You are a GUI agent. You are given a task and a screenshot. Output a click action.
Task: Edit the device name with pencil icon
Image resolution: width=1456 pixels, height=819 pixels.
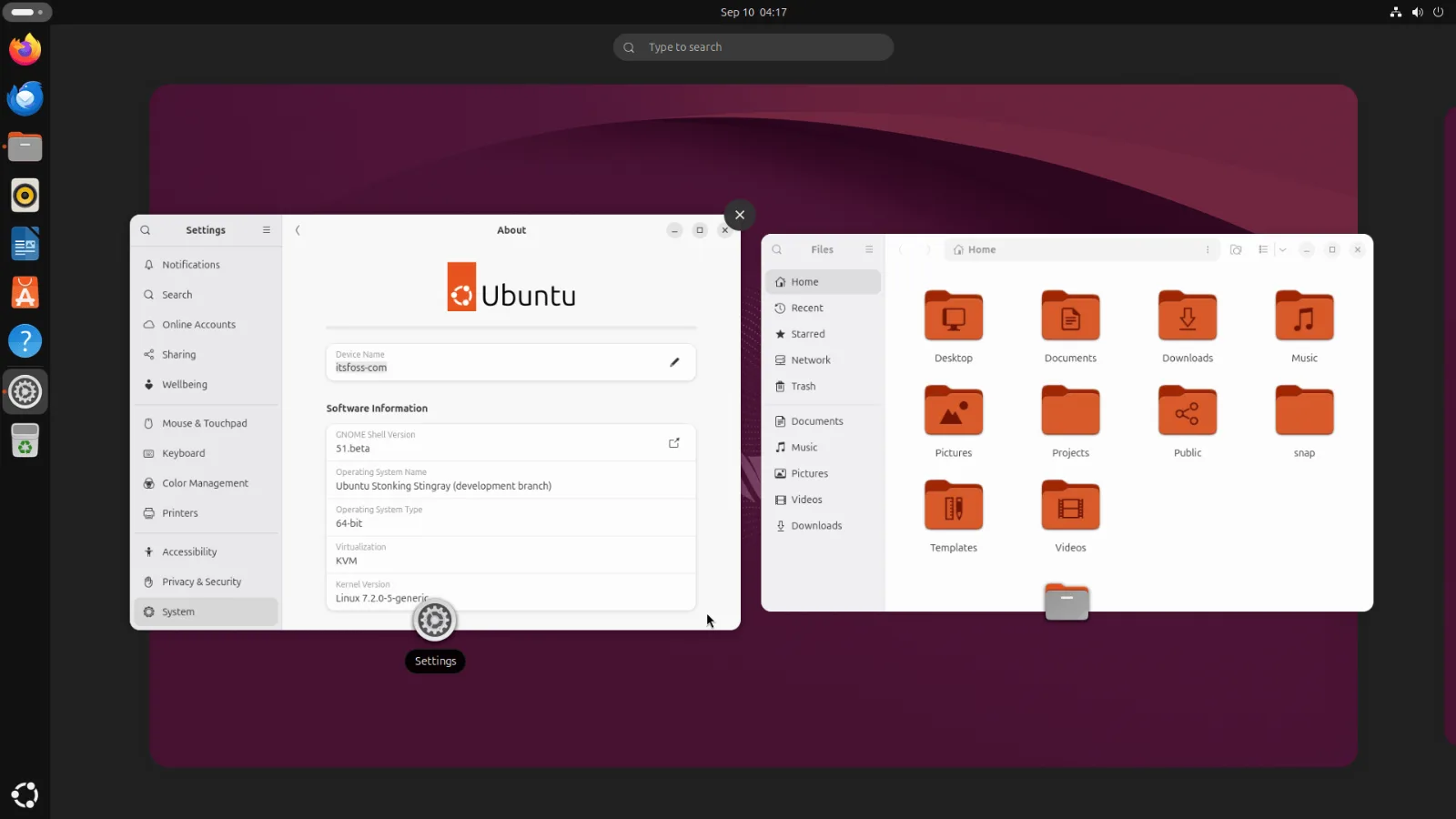coord(674,362)
